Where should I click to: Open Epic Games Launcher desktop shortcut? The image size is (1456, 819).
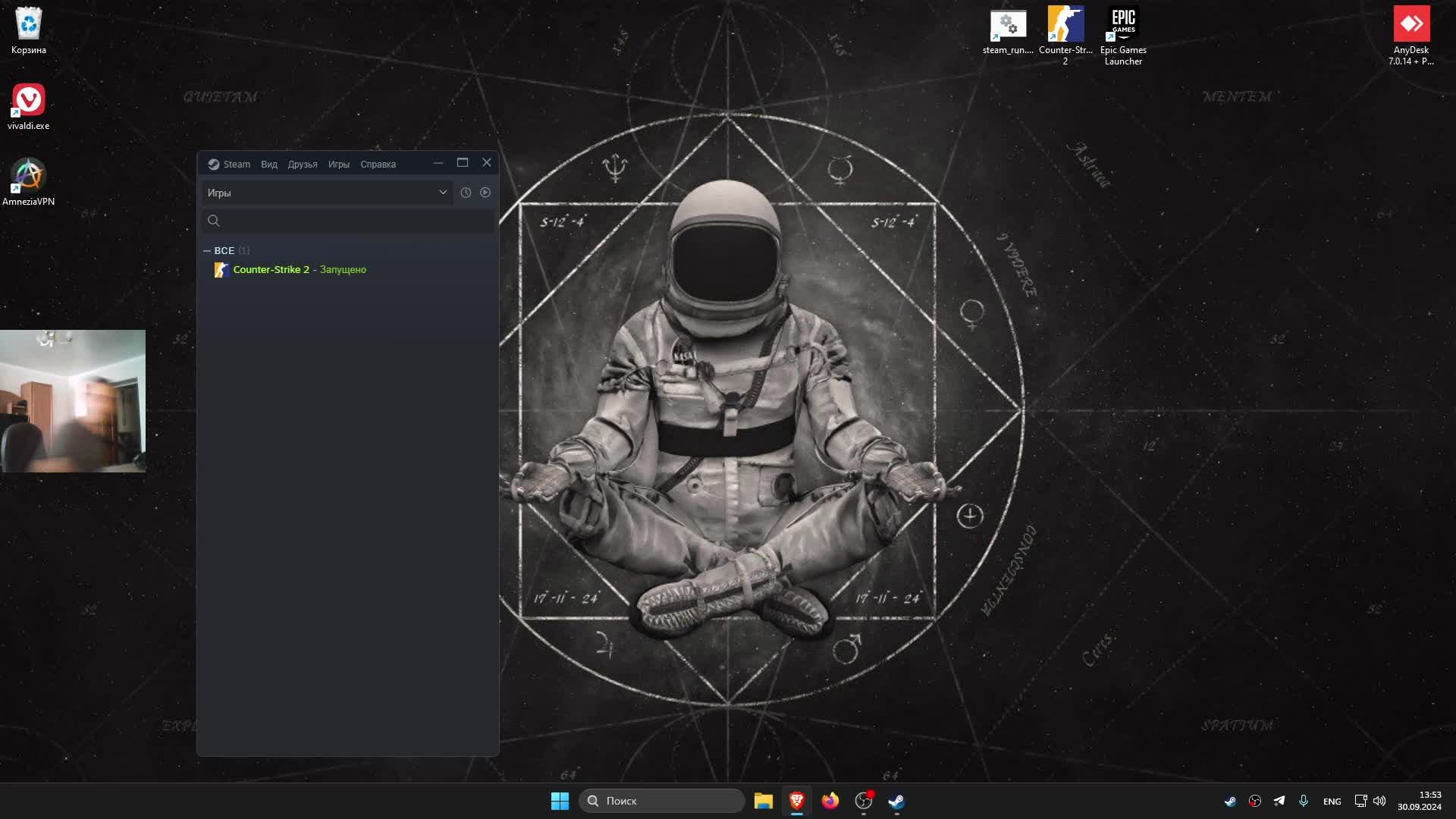point(1123,36)
